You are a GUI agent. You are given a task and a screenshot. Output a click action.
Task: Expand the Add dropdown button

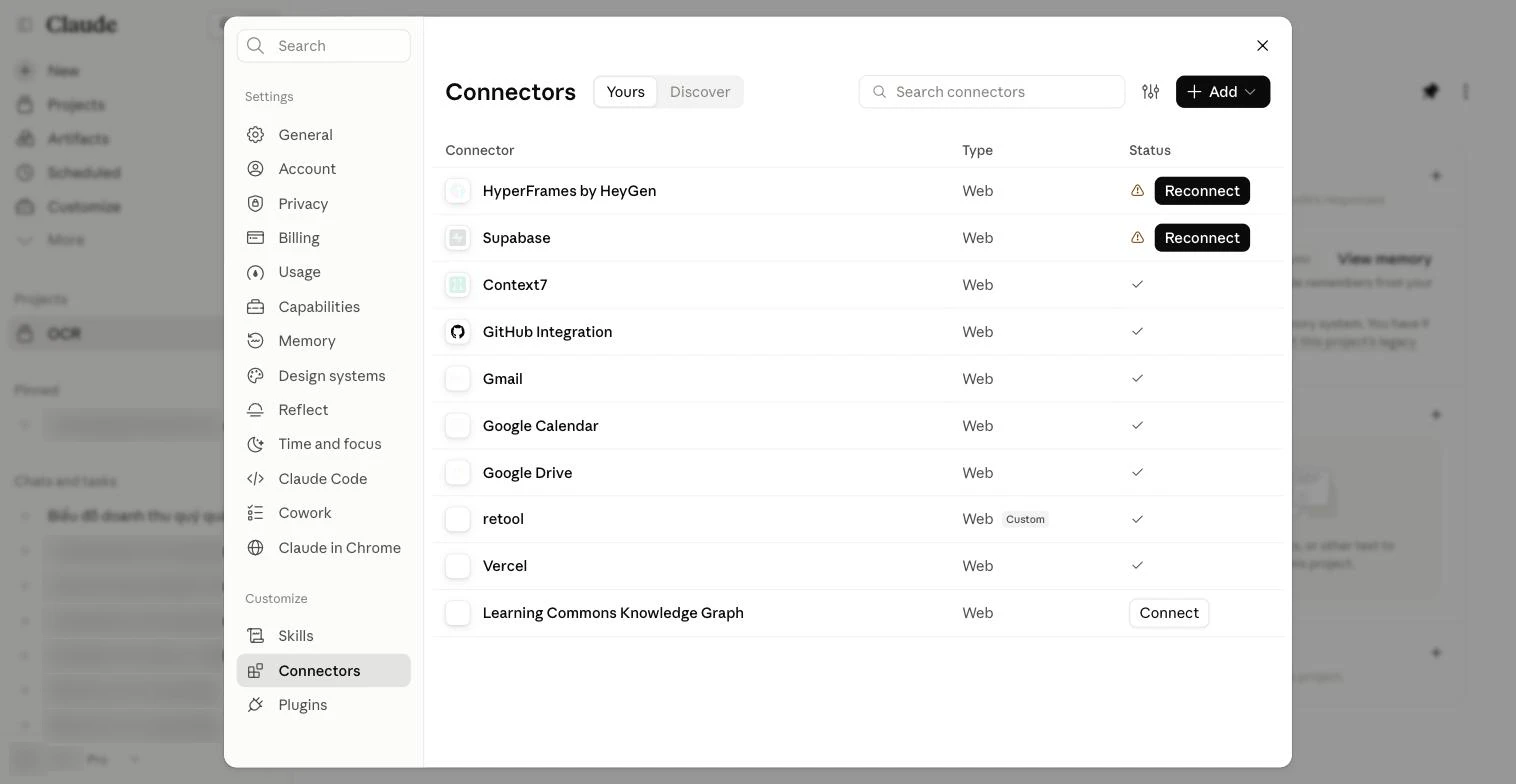pos(1223,92)
